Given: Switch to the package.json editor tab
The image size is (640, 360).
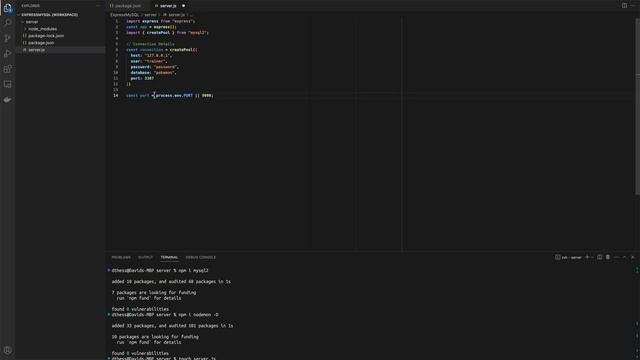Looking at the screenshot, I should pyautogui.click(x=127, y=6).
